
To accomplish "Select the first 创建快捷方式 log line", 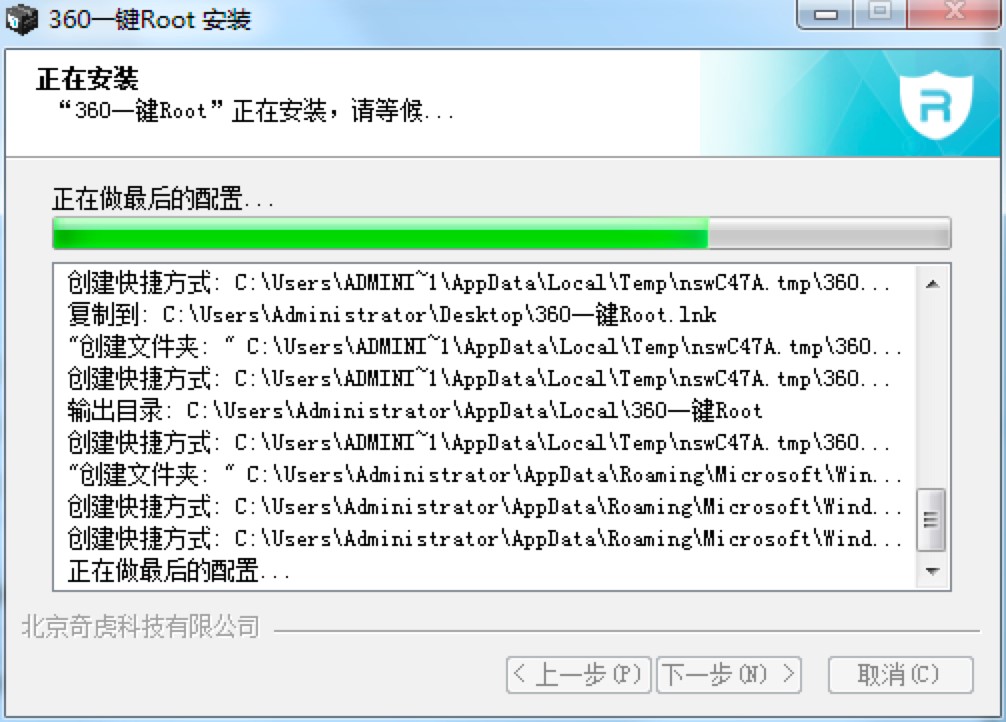I will [x=400, y=282].
